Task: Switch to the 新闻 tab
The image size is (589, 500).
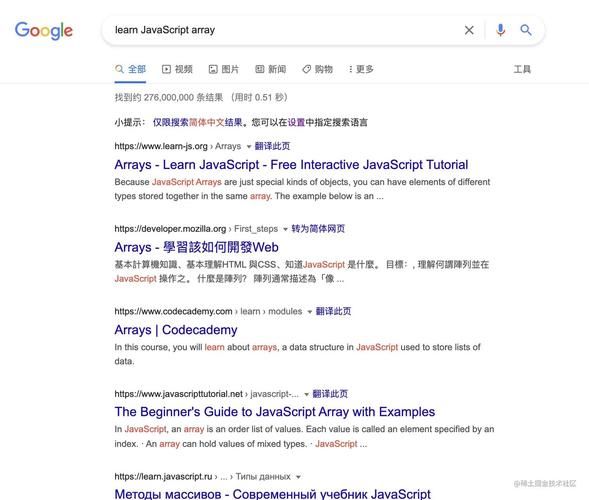Action: [270, 69]
